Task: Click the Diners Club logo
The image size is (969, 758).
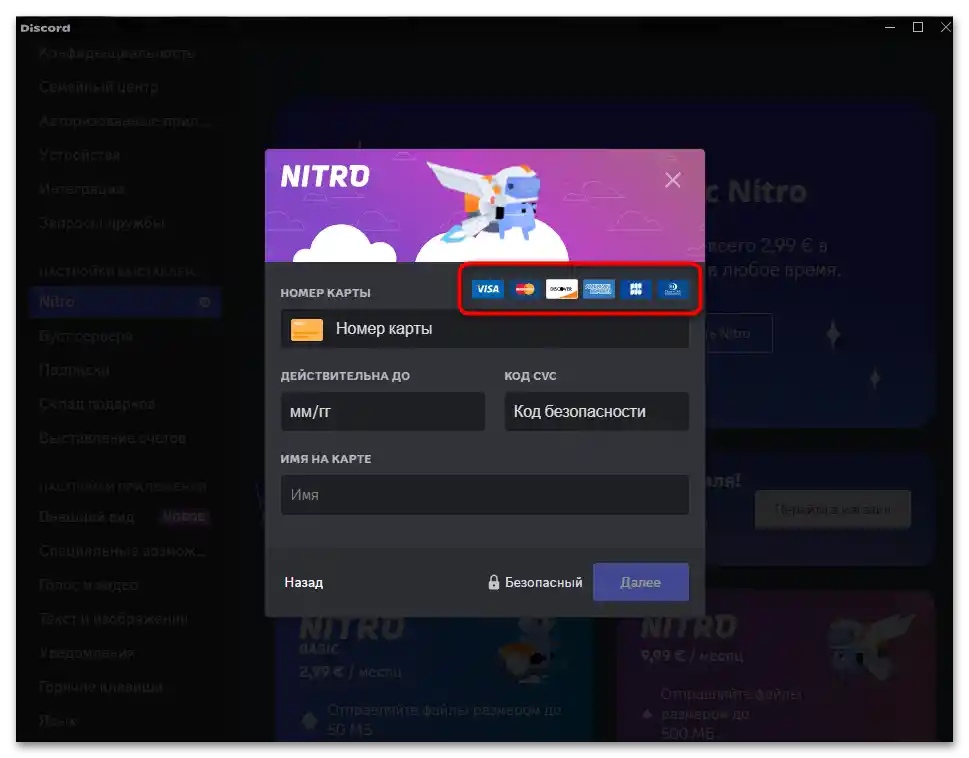Action: (x=672, y=288)
